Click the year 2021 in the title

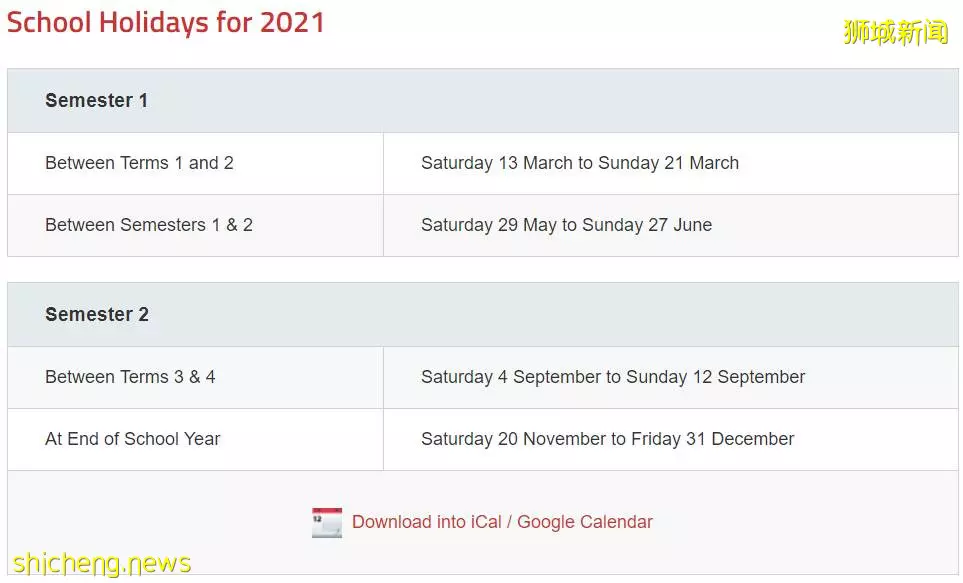coord(292,23)
